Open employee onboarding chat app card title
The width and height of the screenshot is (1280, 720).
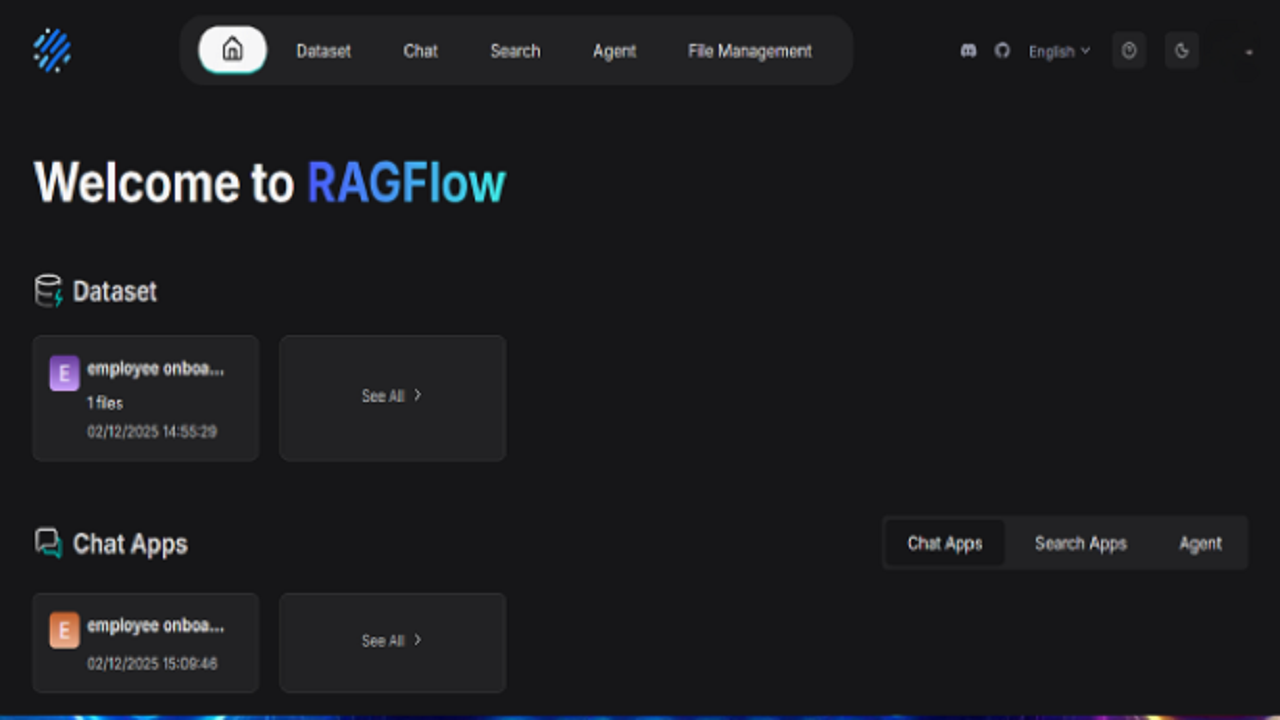(x=156, y=626)
